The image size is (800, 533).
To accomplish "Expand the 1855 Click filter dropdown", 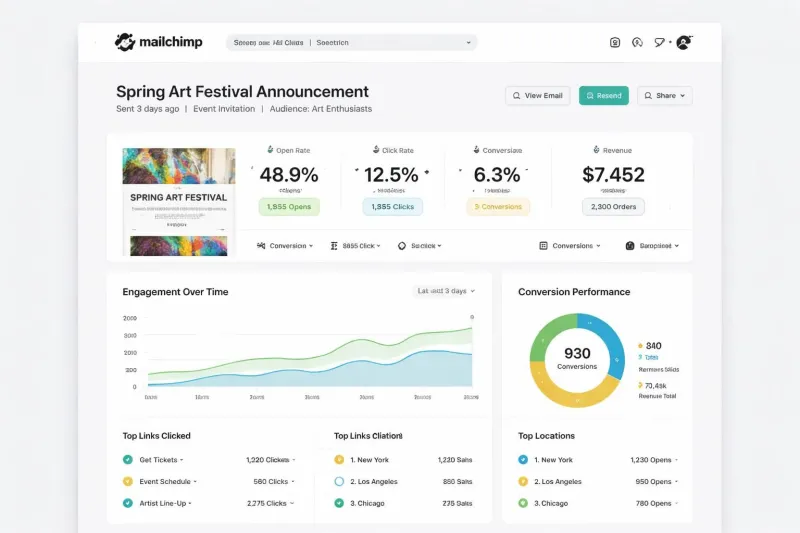I will 356,246.
